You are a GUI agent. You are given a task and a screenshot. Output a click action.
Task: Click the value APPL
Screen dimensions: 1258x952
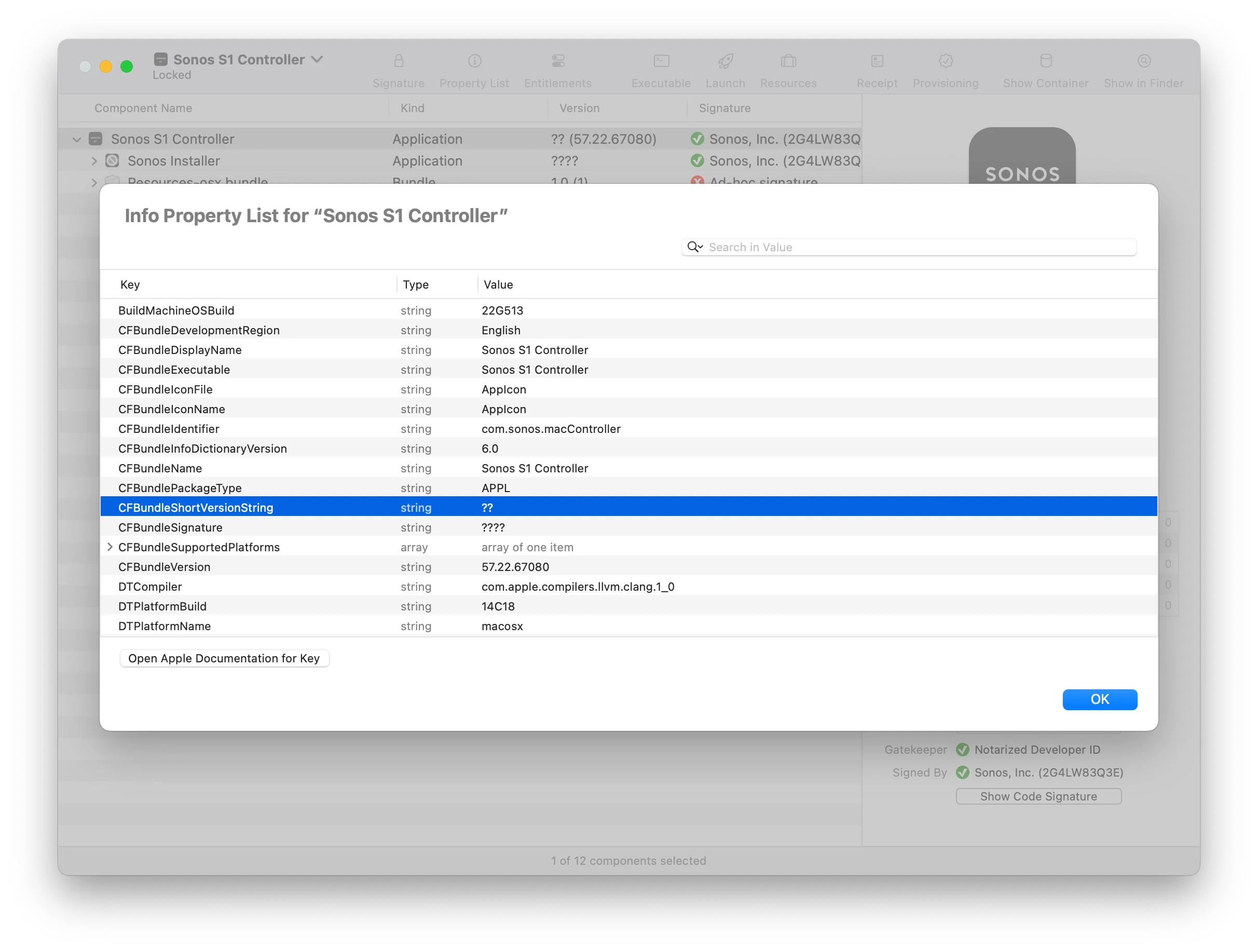pos(496,488)
